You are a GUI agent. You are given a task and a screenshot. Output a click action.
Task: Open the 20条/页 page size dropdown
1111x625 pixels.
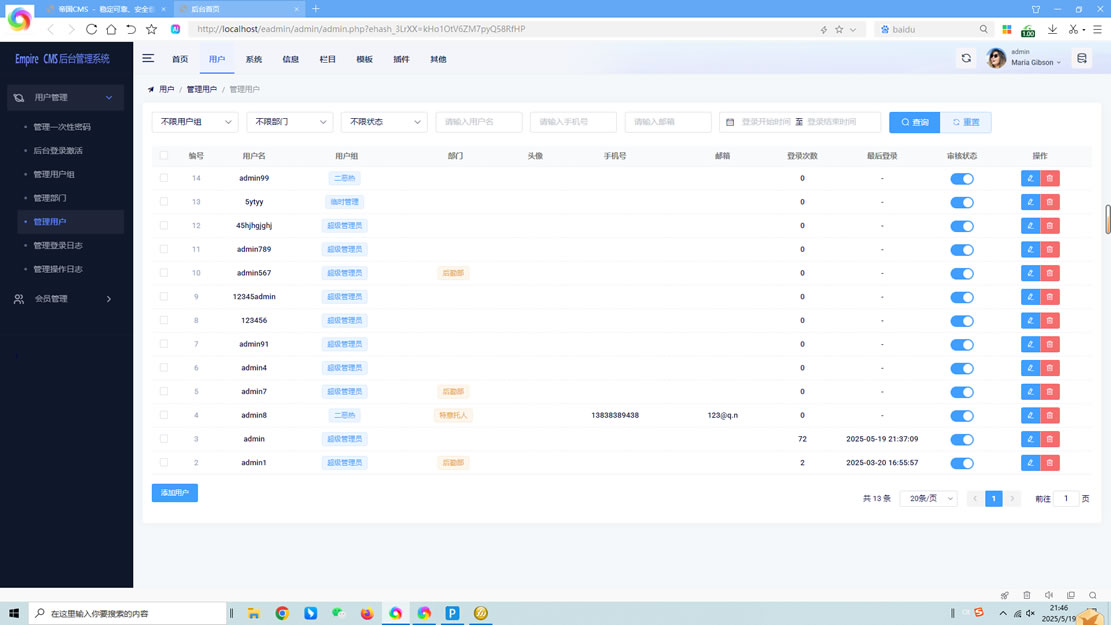pyautogui.click(x=929, y=498)
